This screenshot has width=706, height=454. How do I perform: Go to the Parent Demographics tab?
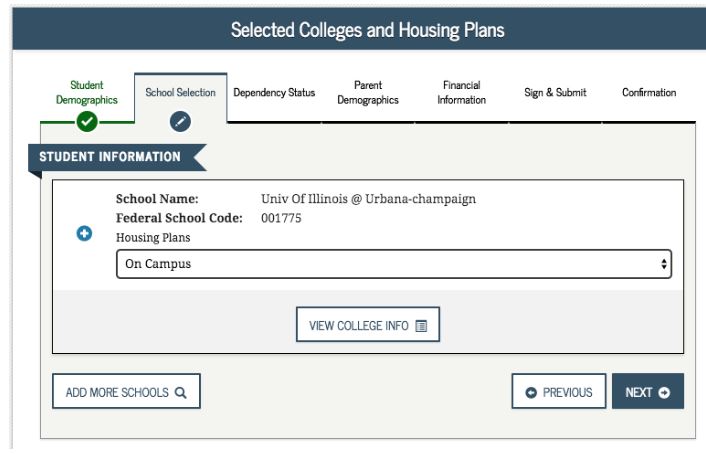368,92
